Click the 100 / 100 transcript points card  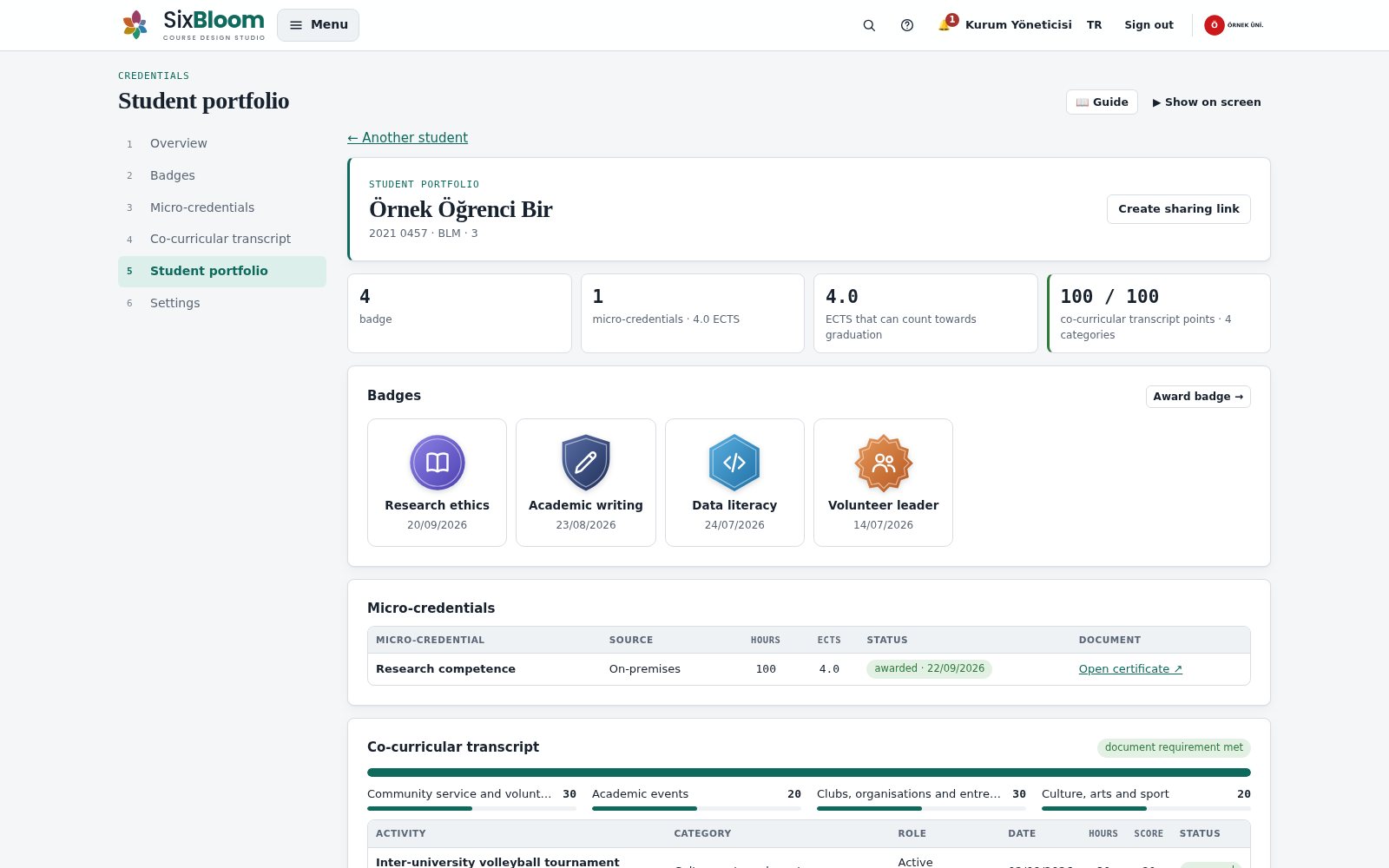tap(1159, 313)
